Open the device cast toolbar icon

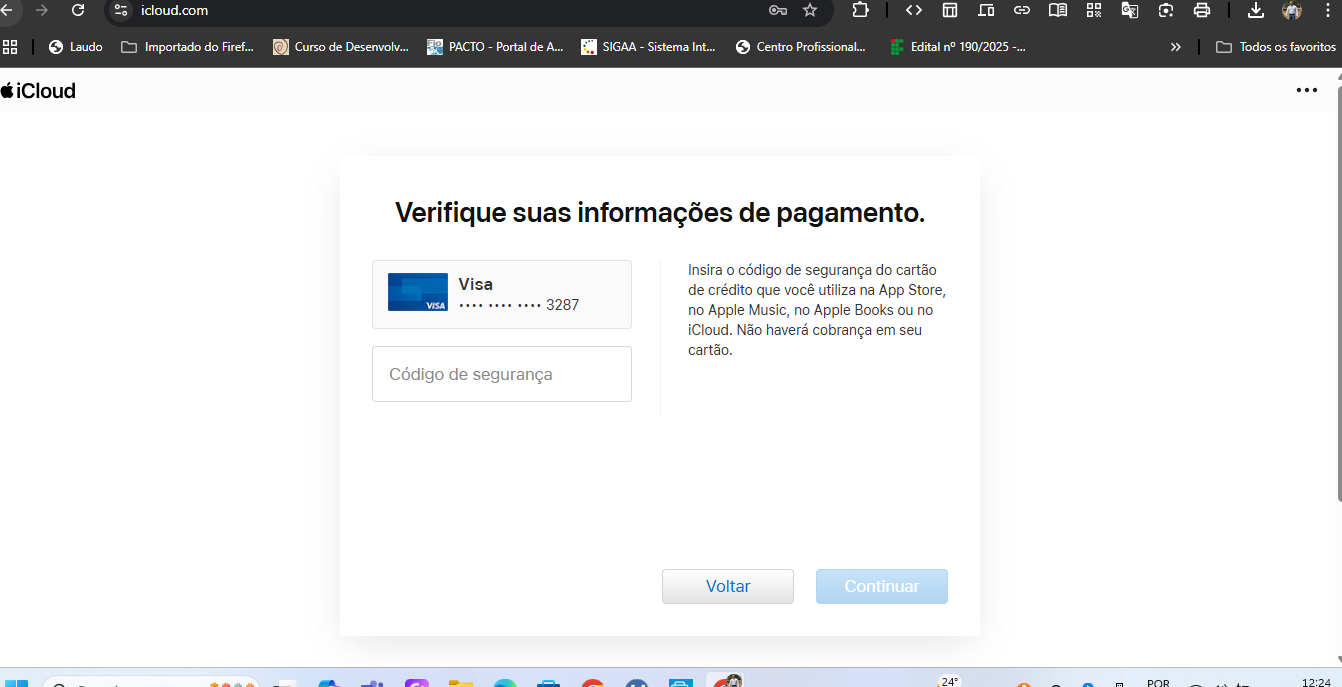[986, 10]
